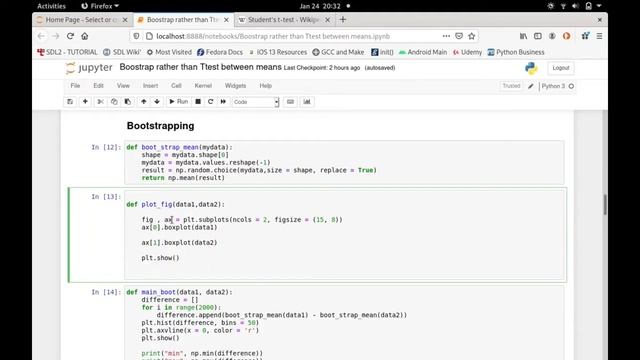Open the Firefox hamburger menu
The width and height of the screenshot is (640, 360).
point(599,36)
